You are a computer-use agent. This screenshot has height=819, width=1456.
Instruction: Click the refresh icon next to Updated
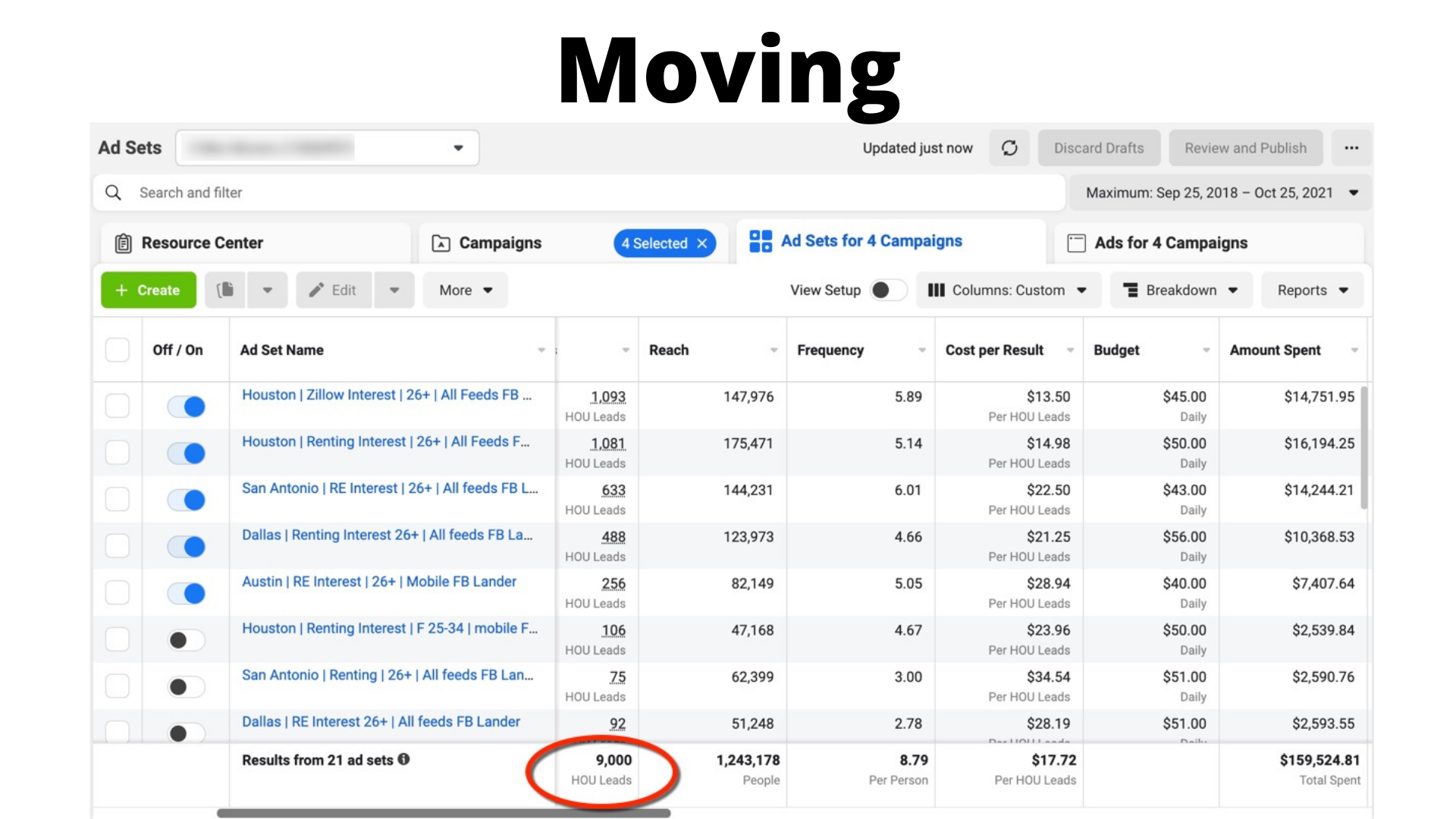point(1009,148)
